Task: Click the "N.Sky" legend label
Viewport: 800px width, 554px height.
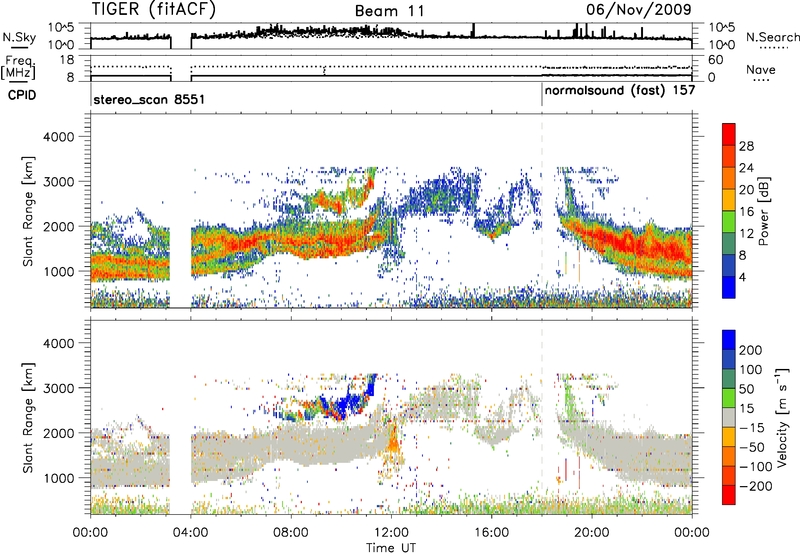Action: (19, 37)
